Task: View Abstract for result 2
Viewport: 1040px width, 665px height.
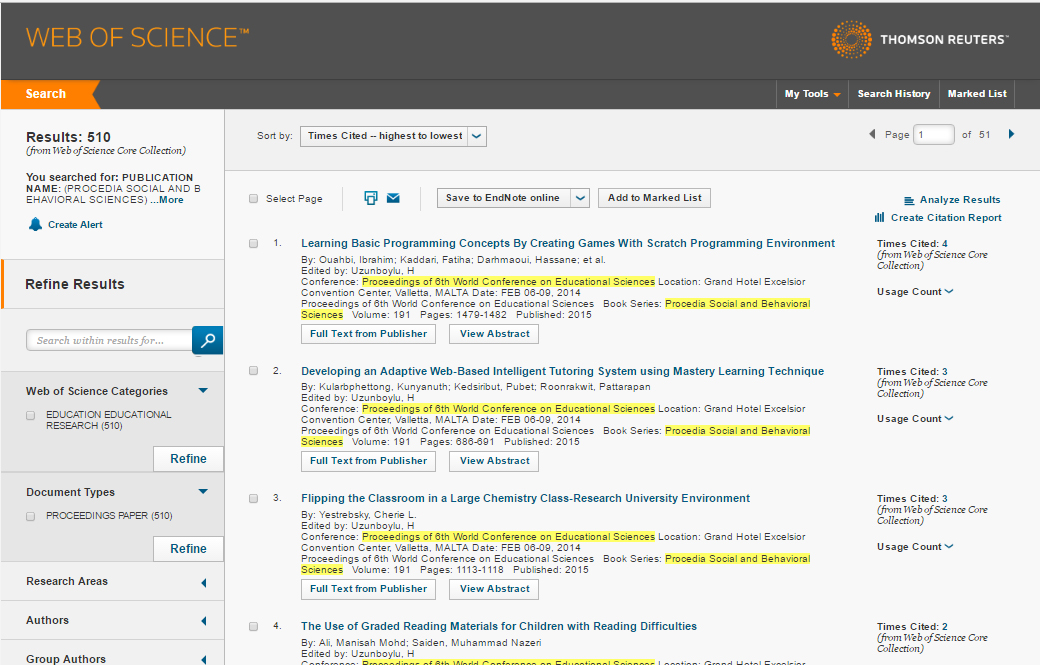Action: (494, 461)
